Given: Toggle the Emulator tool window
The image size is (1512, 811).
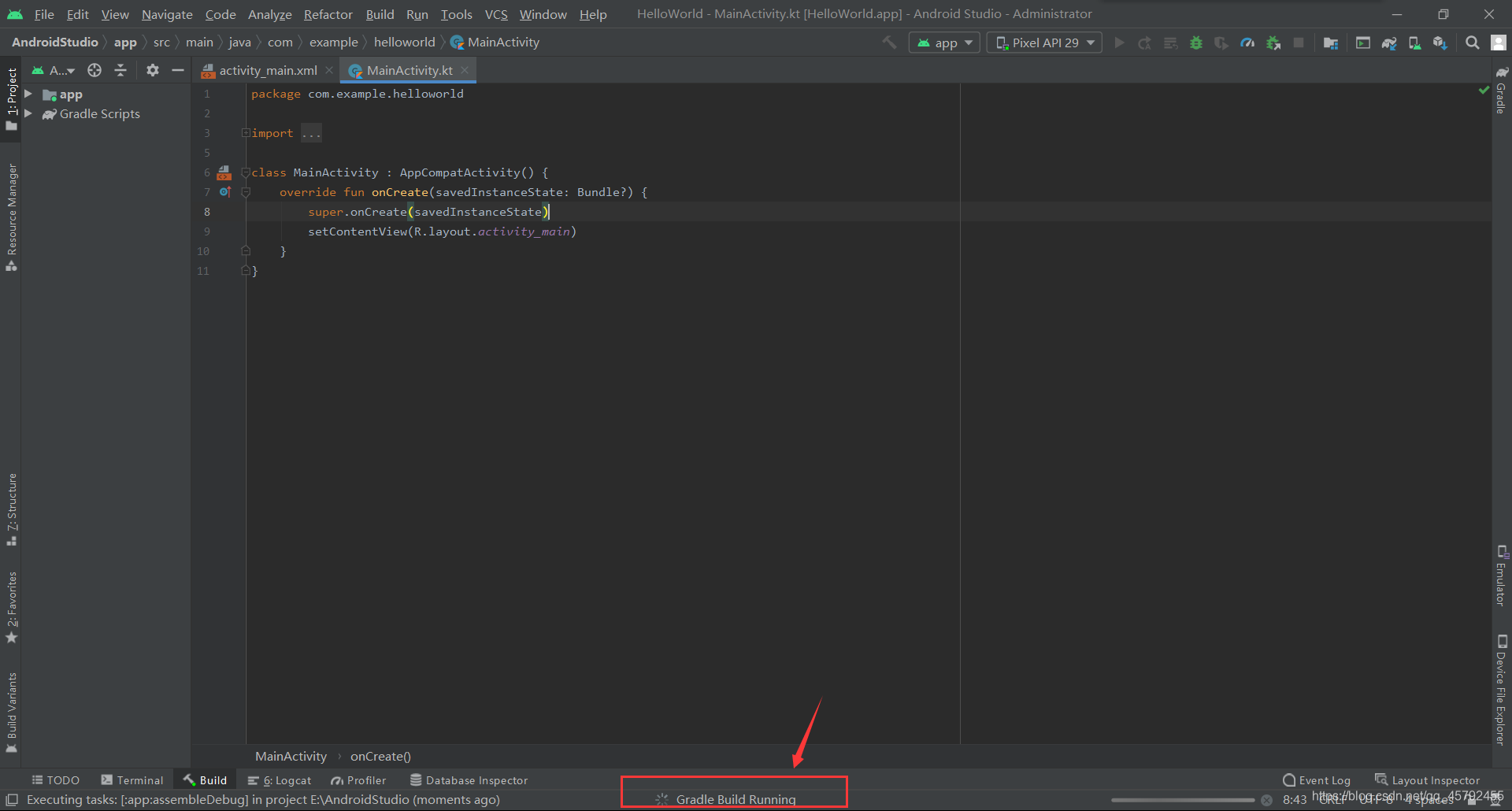Looking at the screenshot, I should click(x=1502, y=576).
